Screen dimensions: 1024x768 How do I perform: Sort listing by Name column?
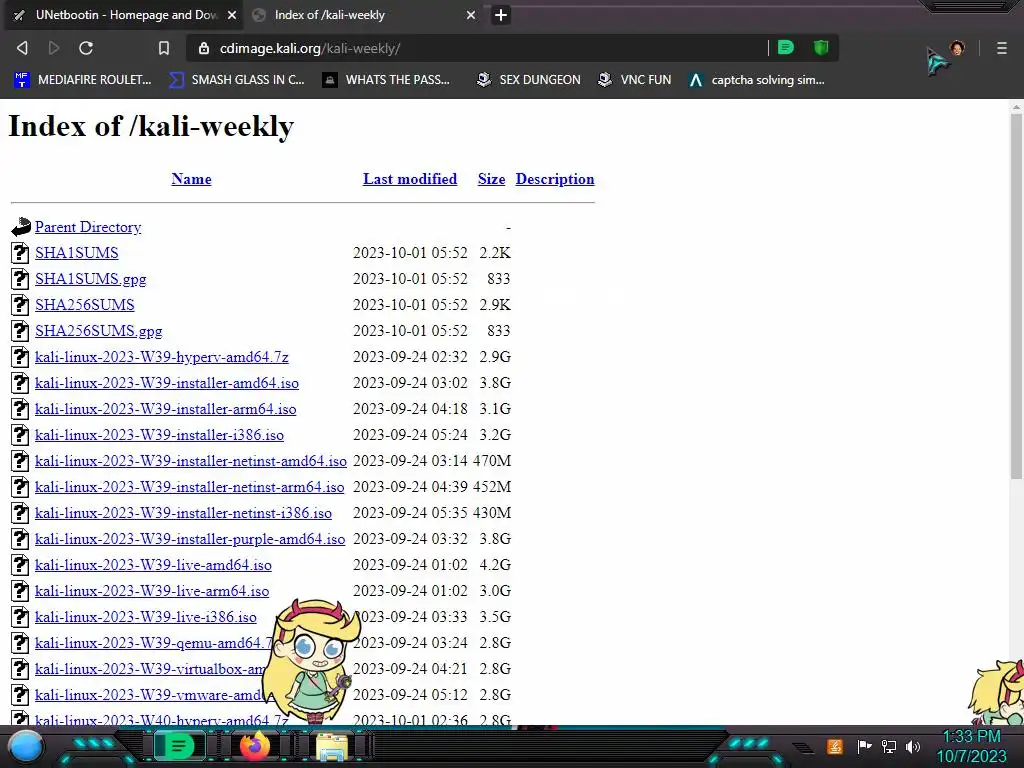tap(191, 179)
